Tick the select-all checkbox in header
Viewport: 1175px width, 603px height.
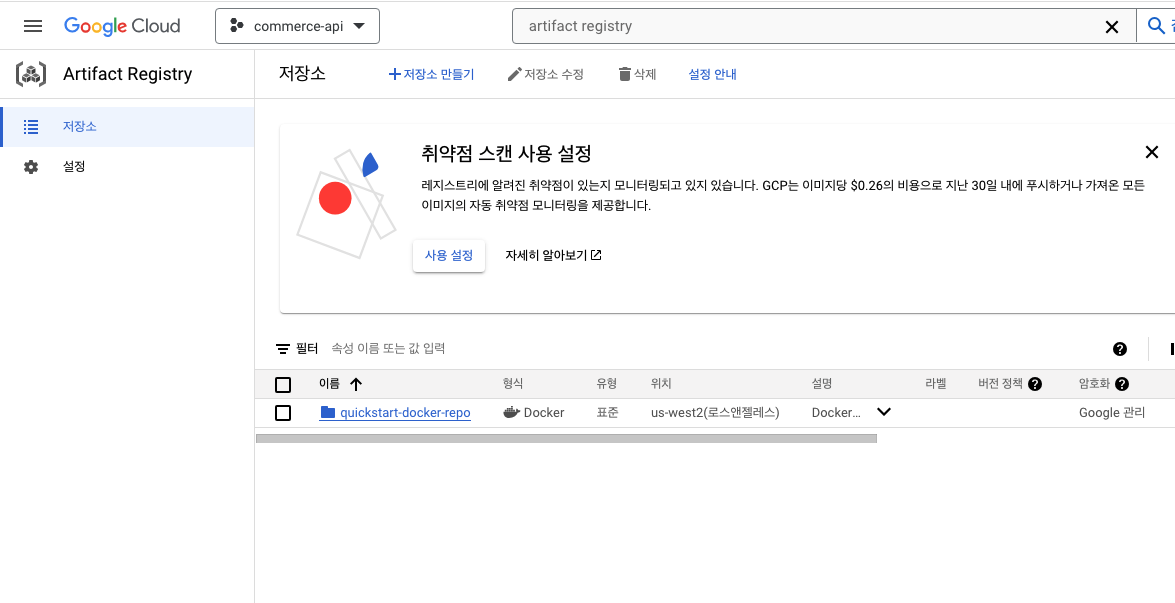[283, 385]
